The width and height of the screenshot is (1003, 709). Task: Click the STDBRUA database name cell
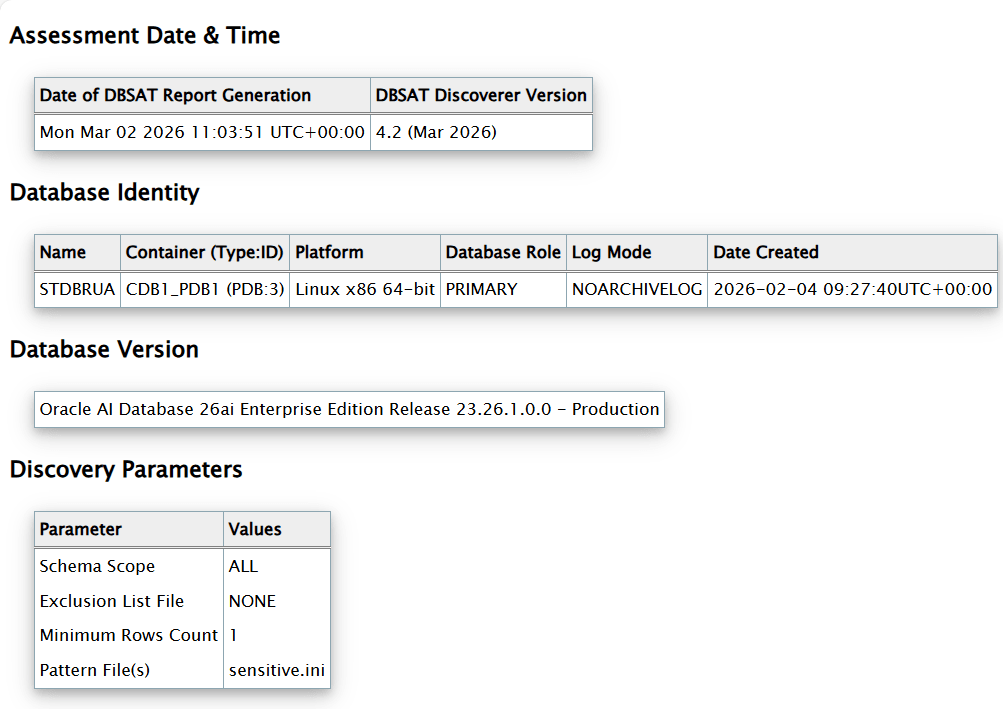click(x=76, y=289)
